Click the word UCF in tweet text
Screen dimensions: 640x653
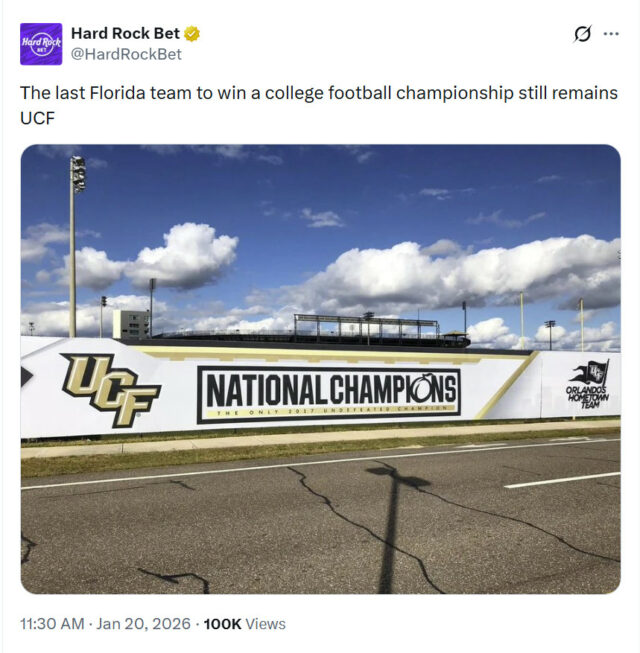tap(36, 118)
